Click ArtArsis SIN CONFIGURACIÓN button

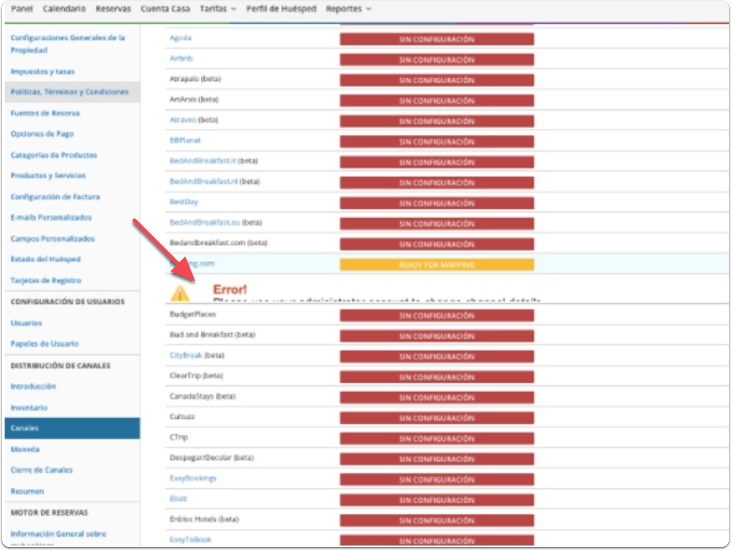tap(437, 101)
